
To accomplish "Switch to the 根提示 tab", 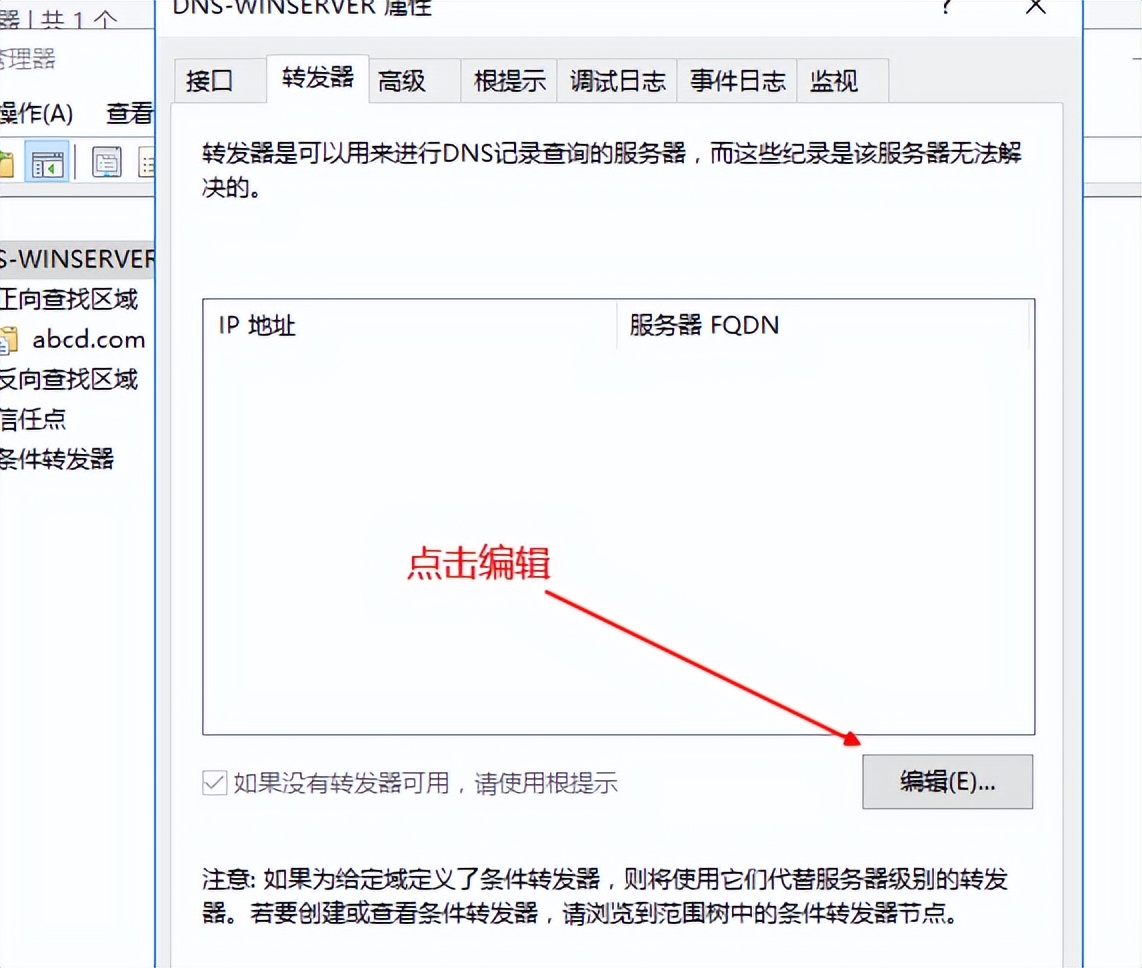I will tap(508, 80).
